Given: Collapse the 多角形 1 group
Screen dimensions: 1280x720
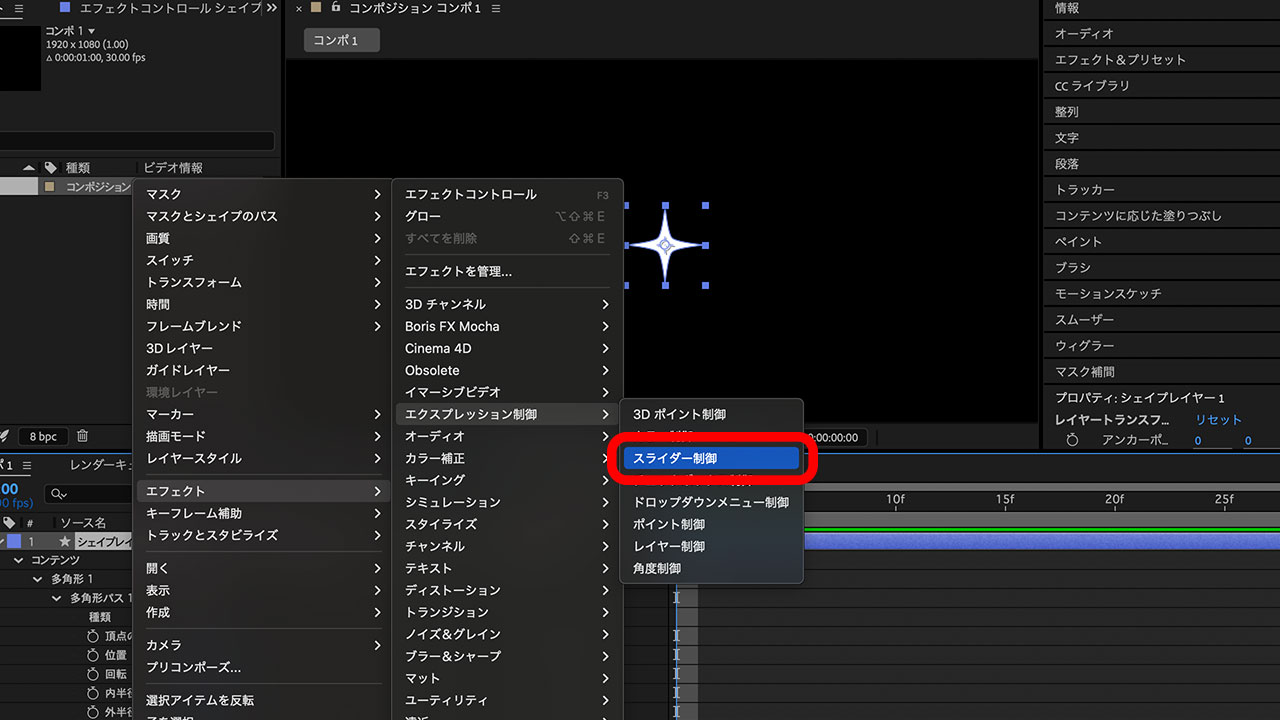Looking at the screenshot, I should click(x=38, y=579).
